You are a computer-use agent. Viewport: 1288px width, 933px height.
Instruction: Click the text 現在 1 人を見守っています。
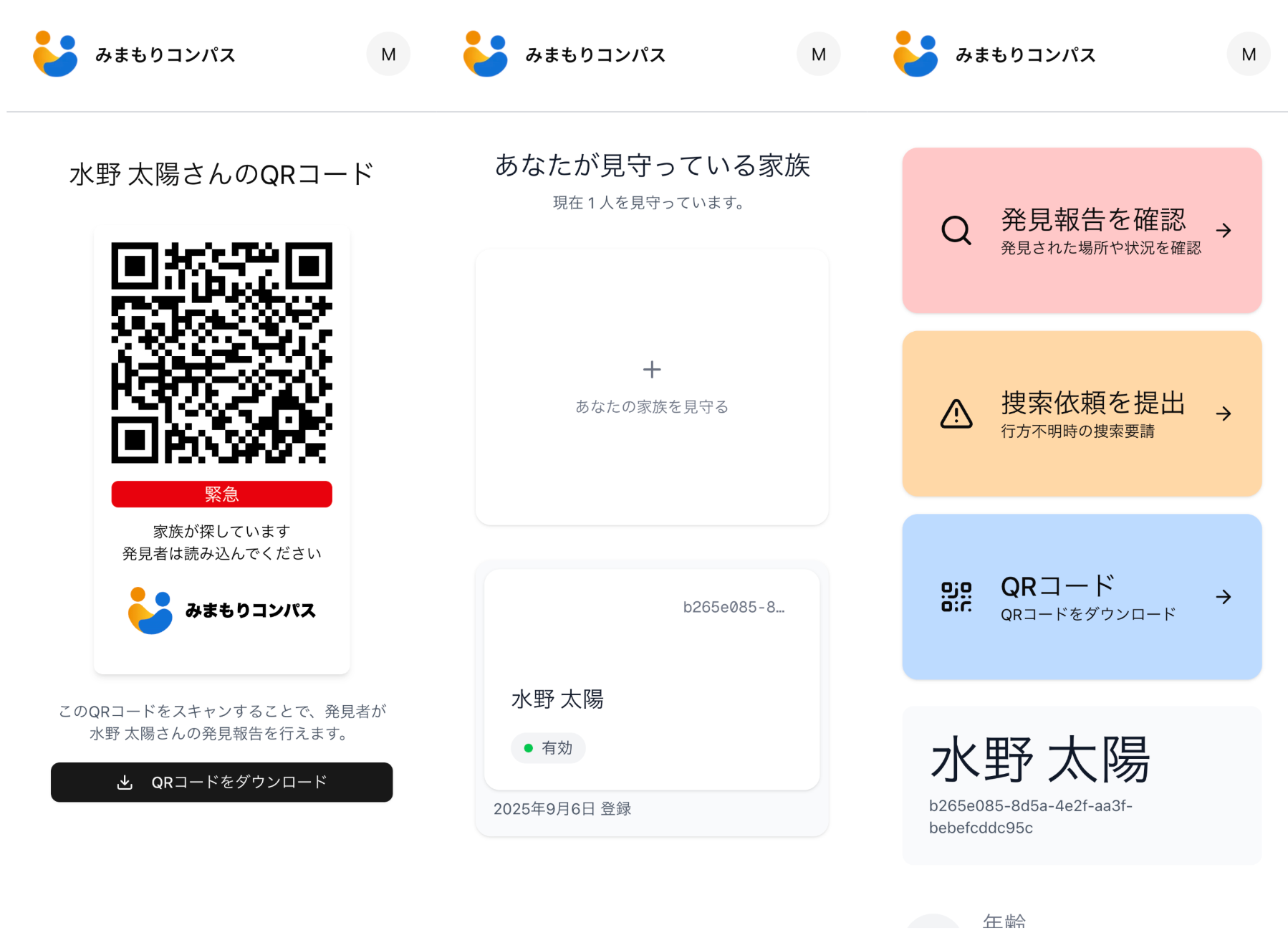[652, 203]
